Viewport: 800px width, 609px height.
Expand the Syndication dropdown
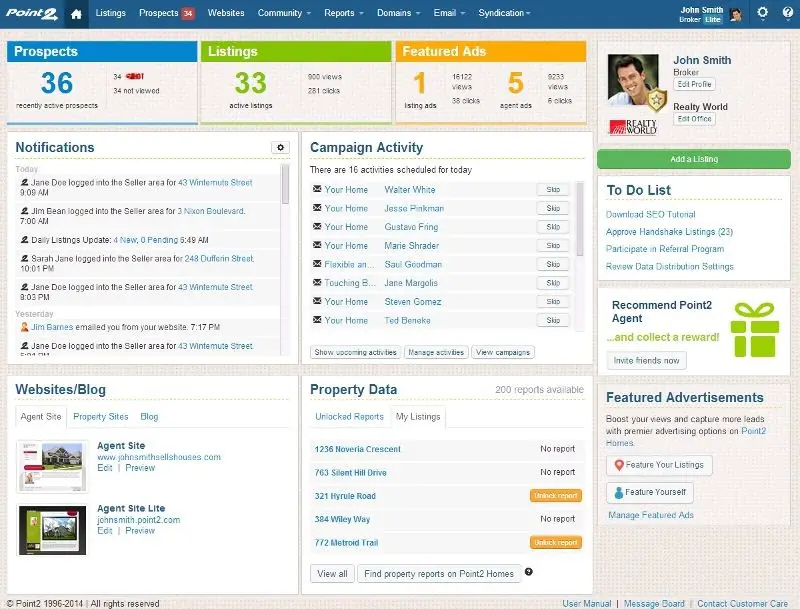coord(504,13)
